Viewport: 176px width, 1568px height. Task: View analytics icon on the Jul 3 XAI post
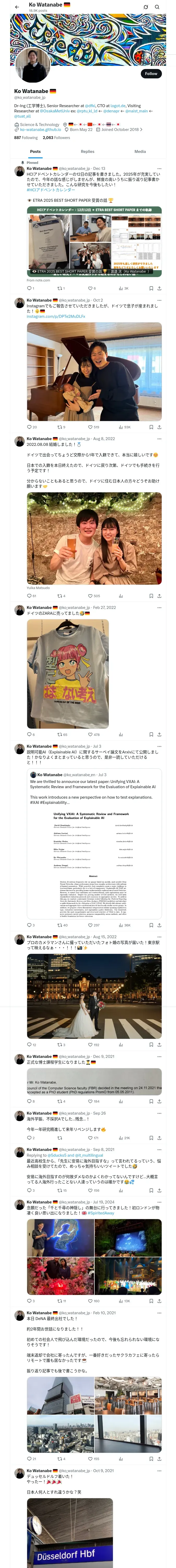(x=123, y=925)
